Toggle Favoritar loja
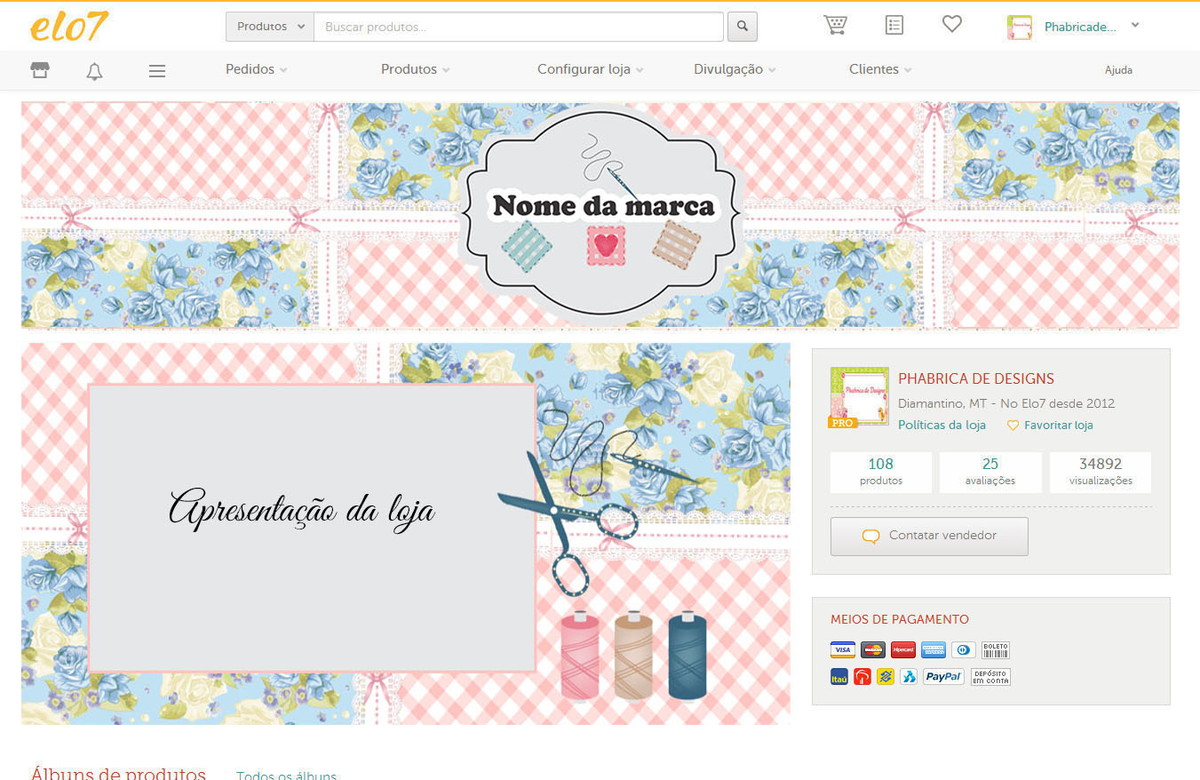Image resolution: width=1200 pixels, height=780 pixels. (1050, 425)
